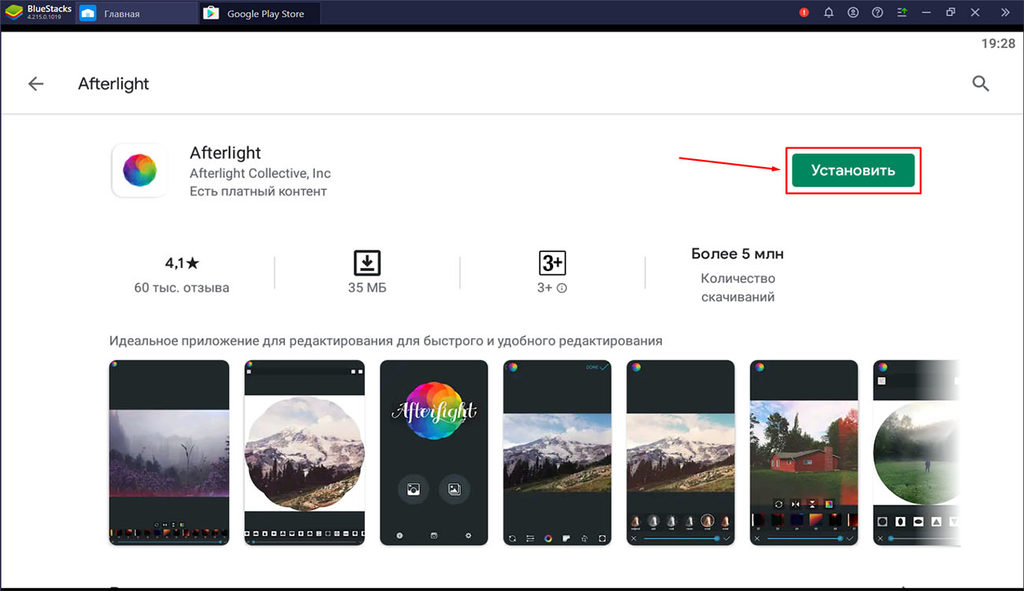Click the 3+ age rating badge

tap(552, 263)
